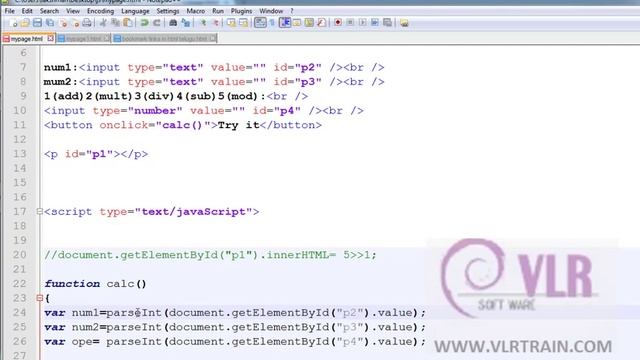Open the Search menu
The height and width of the screenshot is (360, 640).
[x=49, y=11]
